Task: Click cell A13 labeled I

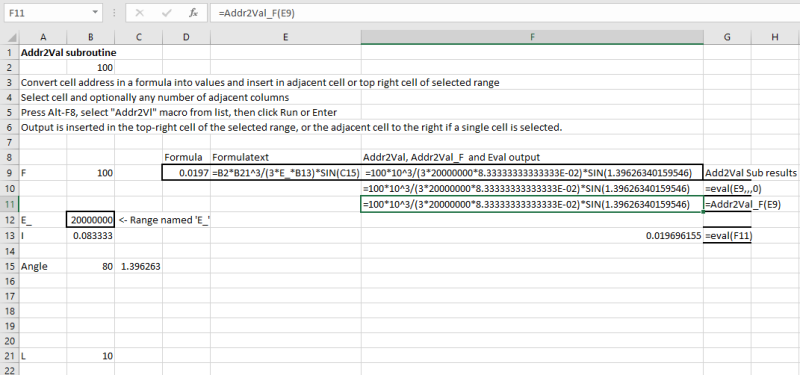Action: [x=43, y=236]
